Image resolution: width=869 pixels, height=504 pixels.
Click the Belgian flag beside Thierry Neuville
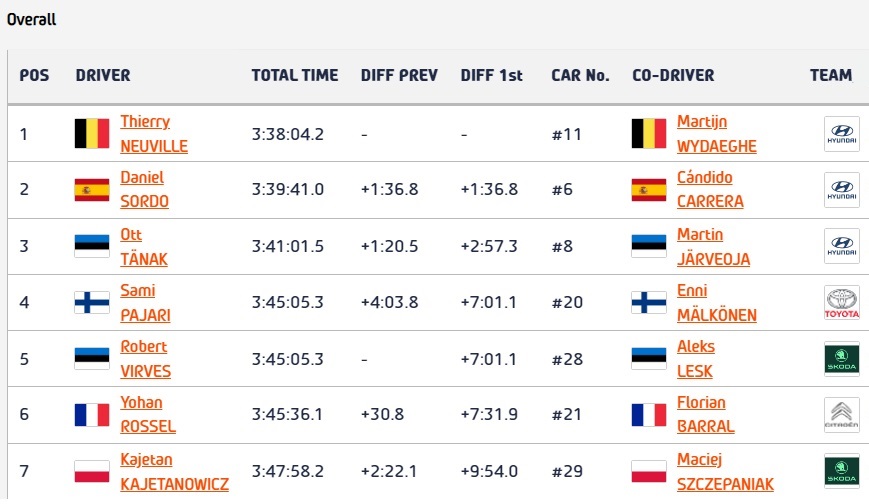[x=92, y=134]
